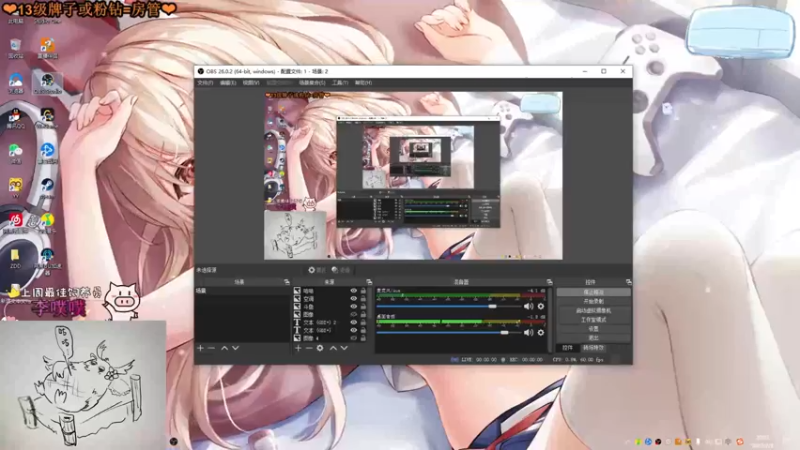Select the 腾讯QQ desktop icon
This screenshot has height=450, width=800.
coord(15,118)
